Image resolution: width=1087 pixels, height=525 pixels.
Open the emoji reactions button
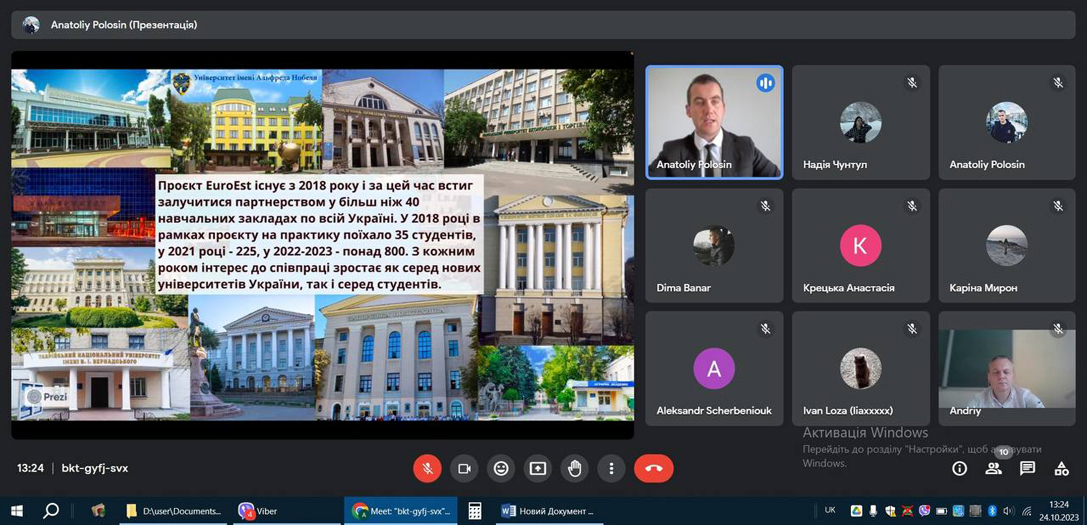[501, 469]
